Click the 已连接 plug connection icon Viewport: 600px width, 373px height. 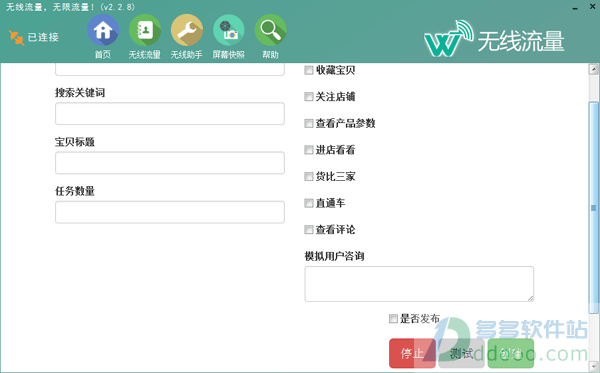coord(16,37)
